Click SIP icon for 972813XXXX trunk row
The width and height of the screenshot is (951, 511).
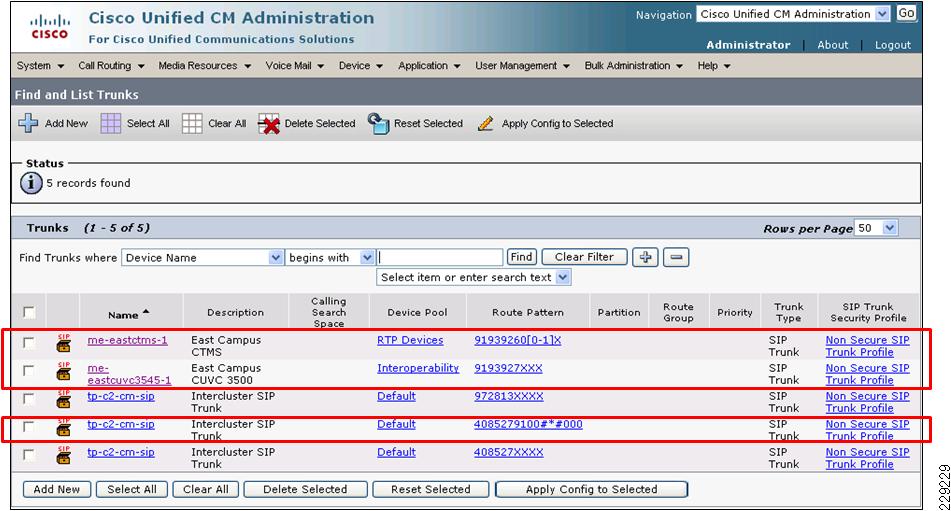pyautogui.click(x=64, y=399)
